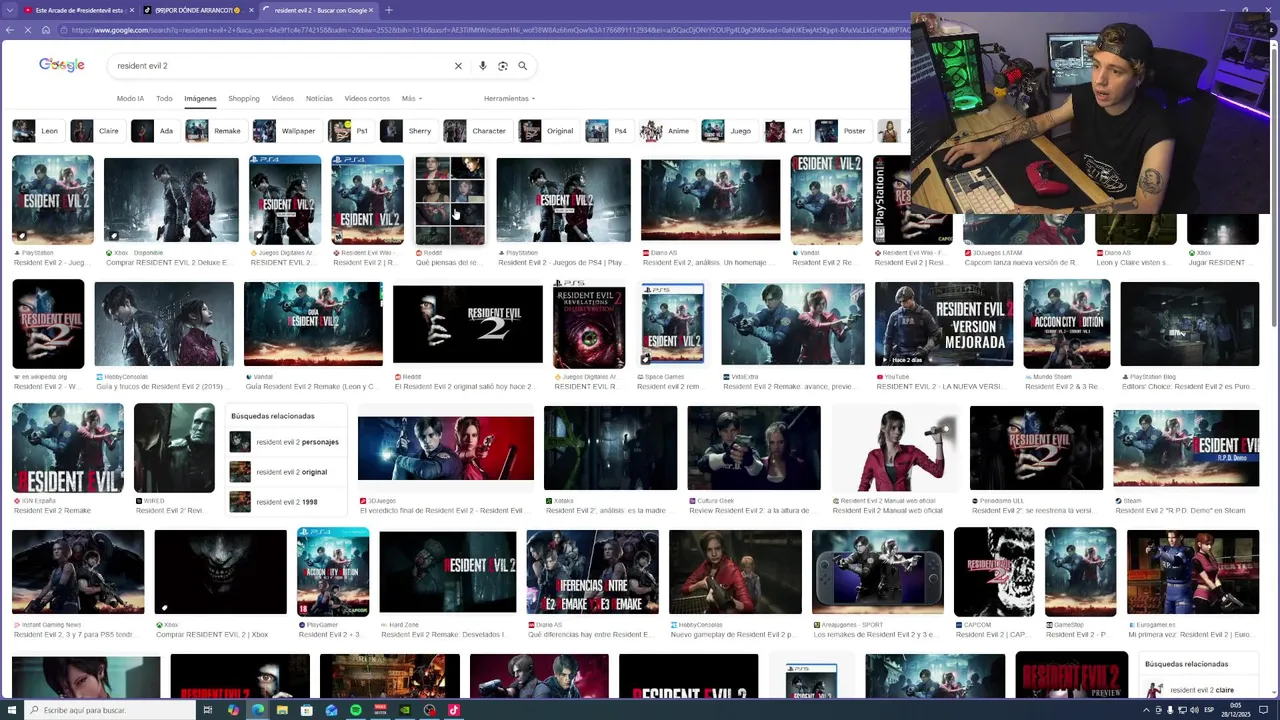Filter images by the Character chip
The image size is (1280, 720).
click(477, 131)
